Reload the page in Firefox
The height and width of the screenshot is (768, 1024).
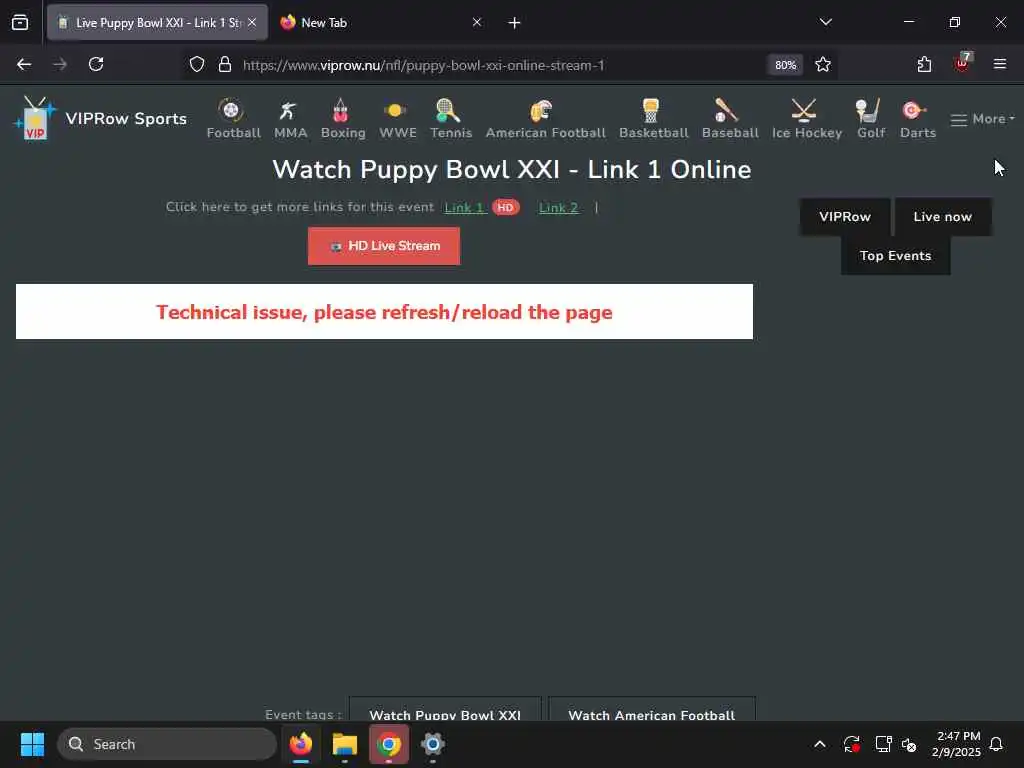[96, 64]
